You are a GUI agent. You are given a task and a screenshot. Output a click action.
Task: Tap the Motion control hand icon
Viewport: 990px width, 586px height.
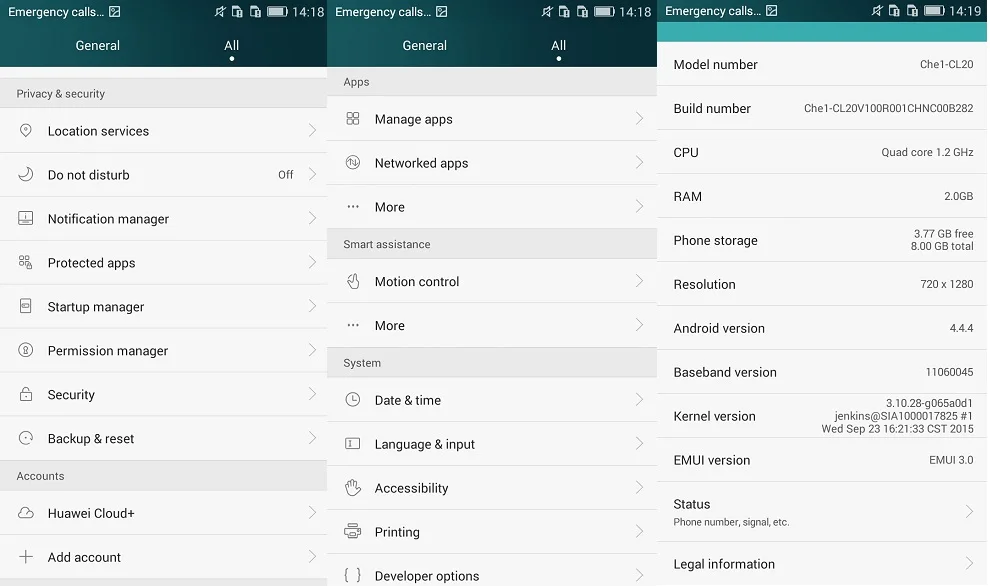tap(353, 282)
